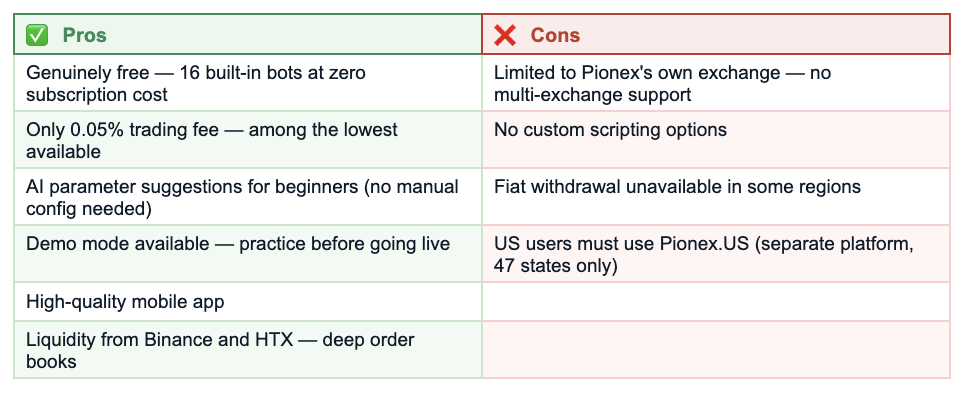The width and height of the screenshot is (962, 400).
Task: Click the word 'Pros' in the header
Action: [85, 35]
